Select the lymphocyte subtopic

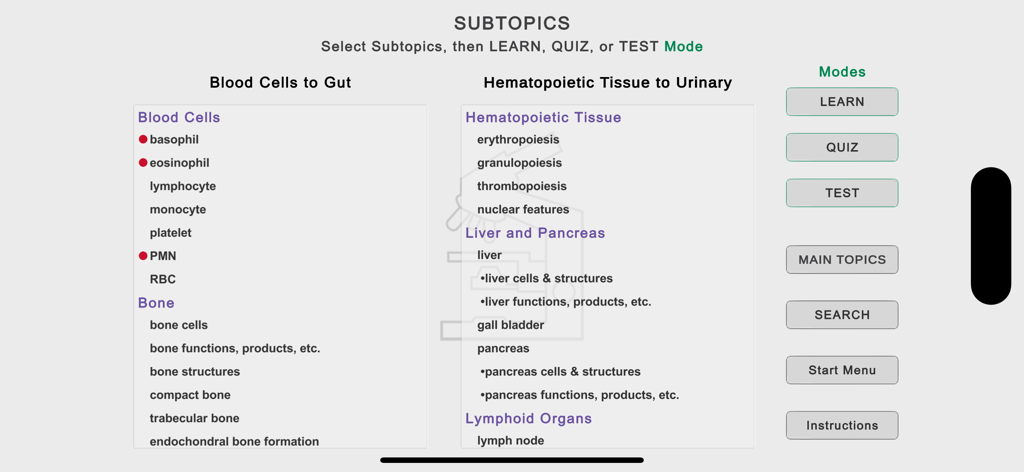click(x=183, y=186)
